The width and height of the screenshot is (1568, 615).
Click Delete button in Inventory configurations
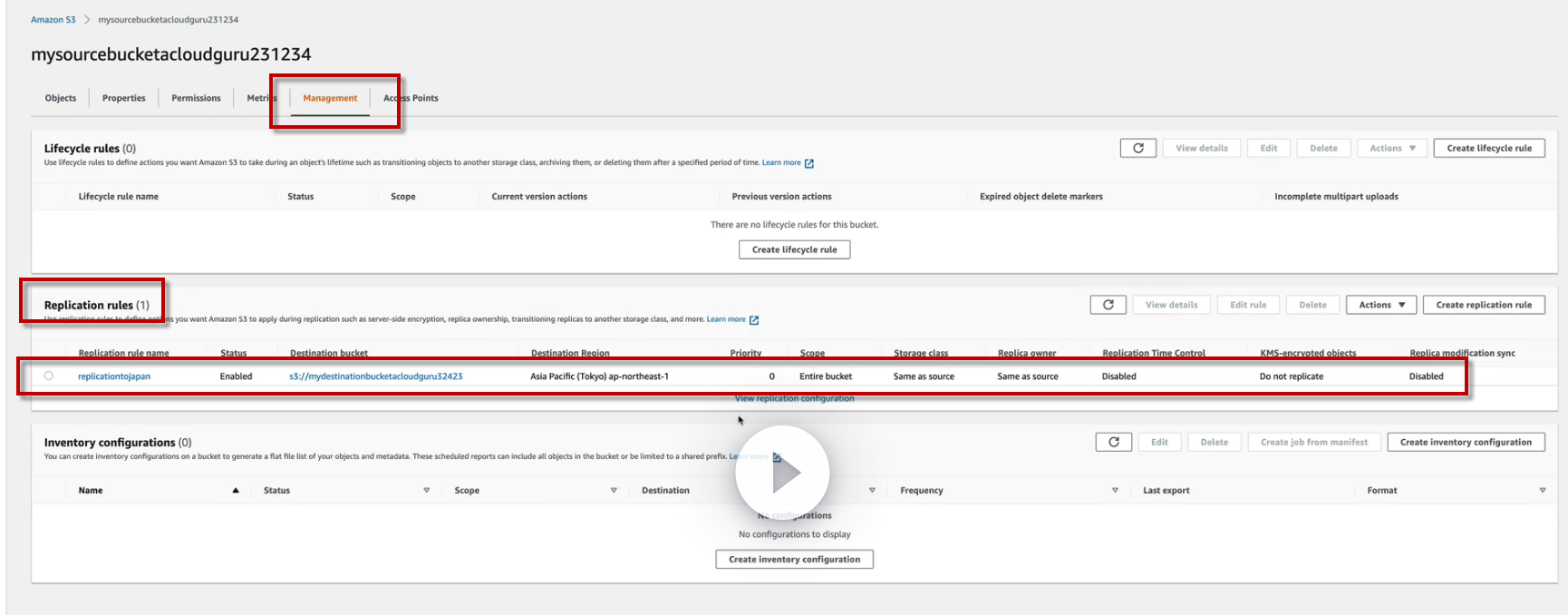click(1215, 442)
